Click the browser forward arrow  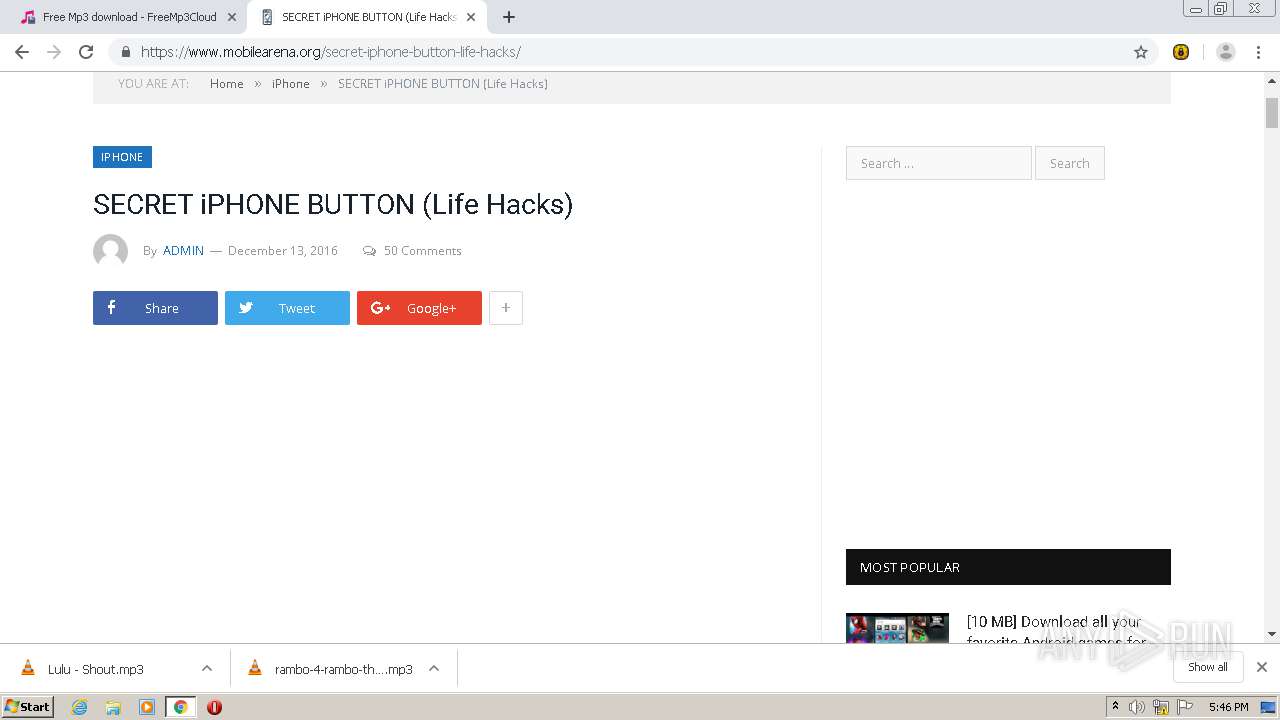click(x=54, y=52)
